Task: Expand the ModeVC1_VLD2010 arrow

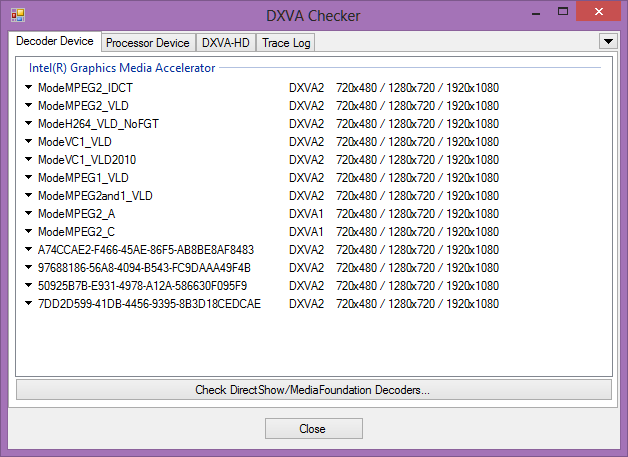Action: (x=29, y=160)
